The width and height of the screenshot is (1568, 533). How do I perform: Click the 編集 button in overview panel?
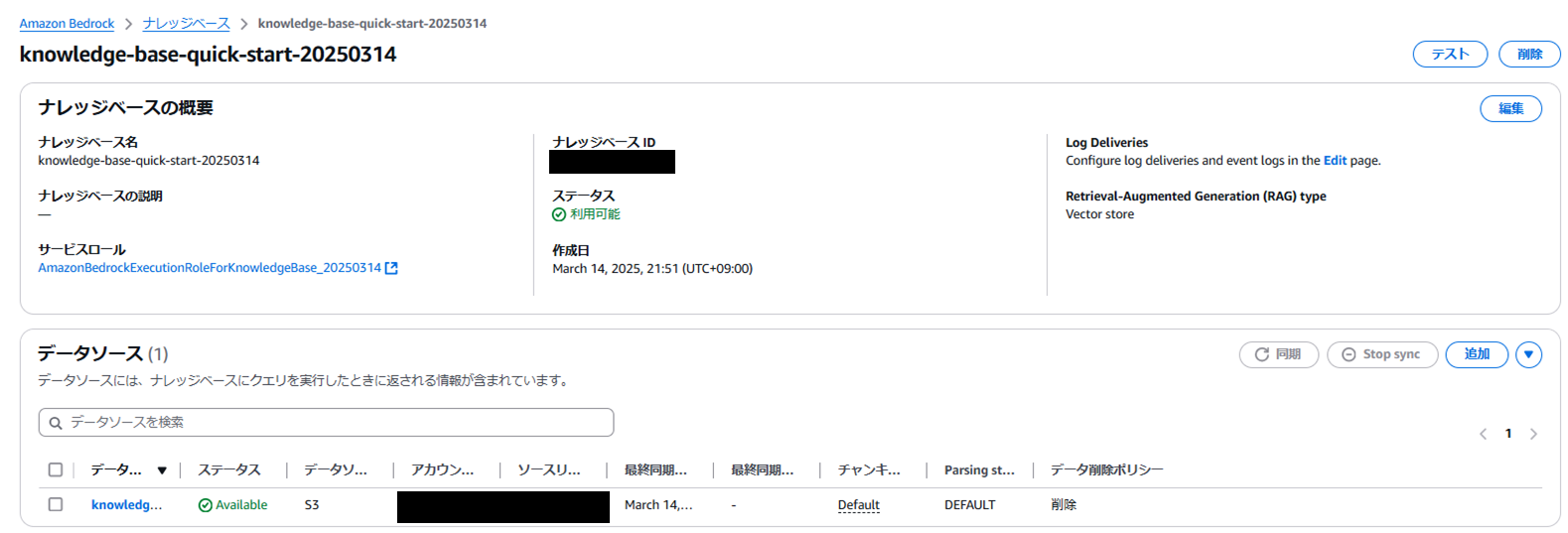1510,108
